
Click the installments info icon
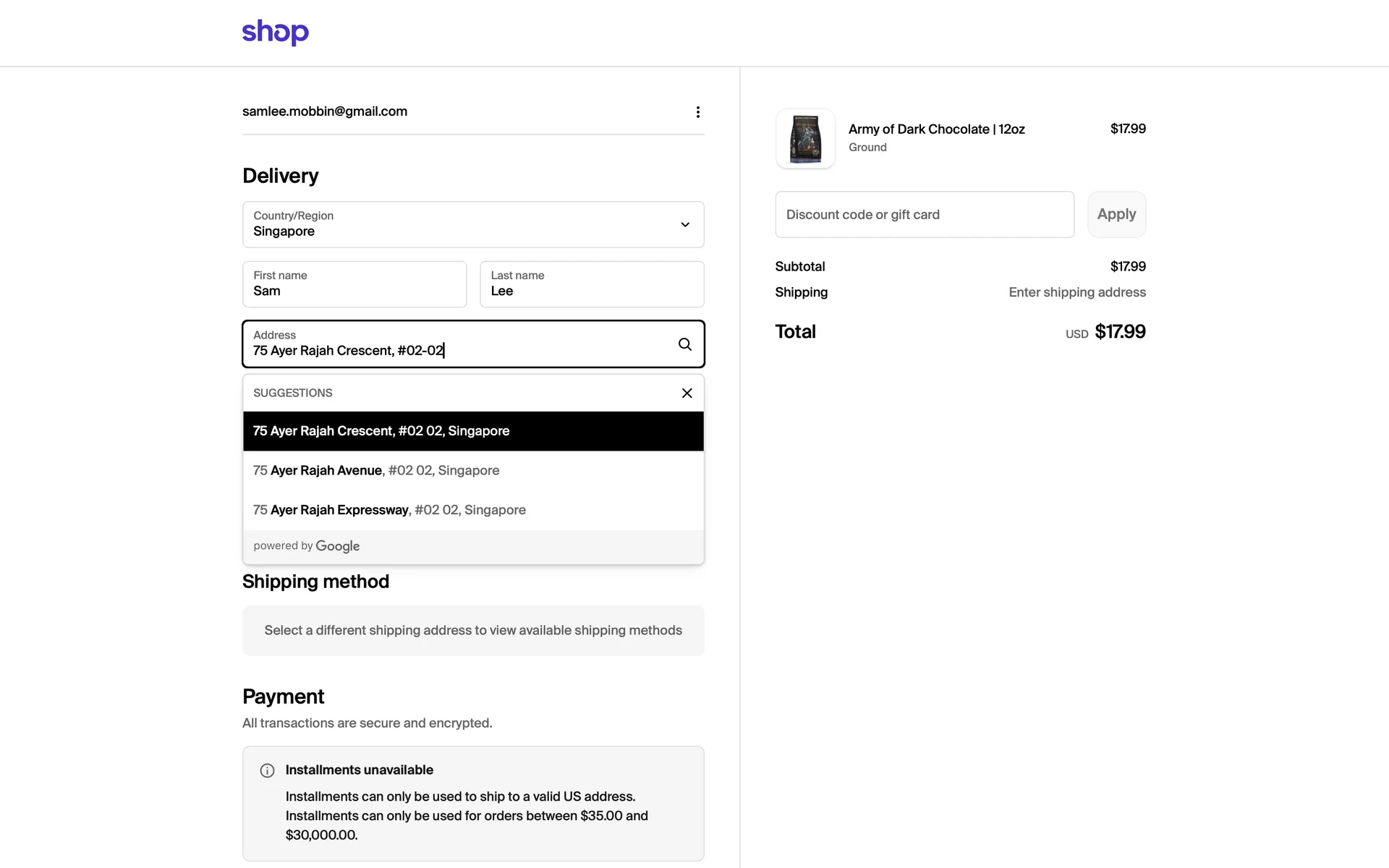(267, 770)
